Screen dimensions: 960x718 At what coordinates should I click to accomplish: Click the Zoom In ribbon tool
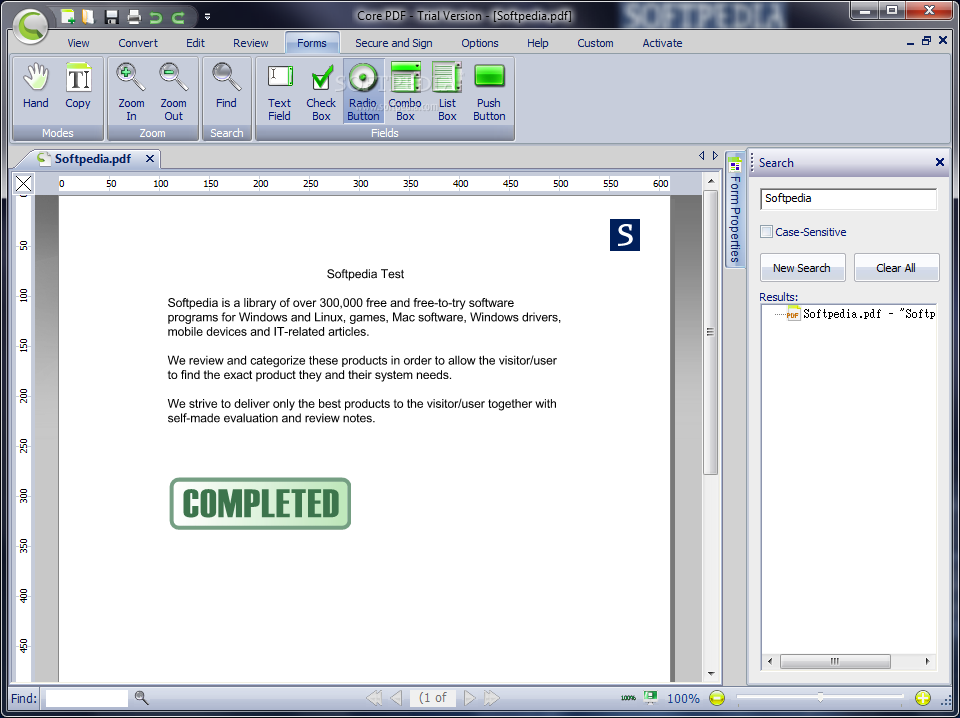coord(131,92)
